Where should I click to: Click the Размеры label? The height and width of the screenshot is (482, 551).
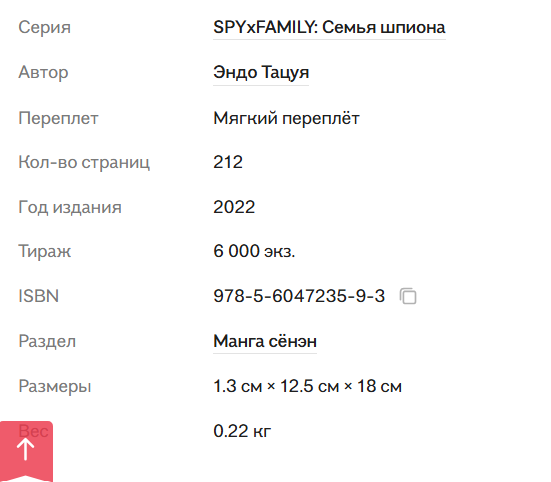click(55, 386)
